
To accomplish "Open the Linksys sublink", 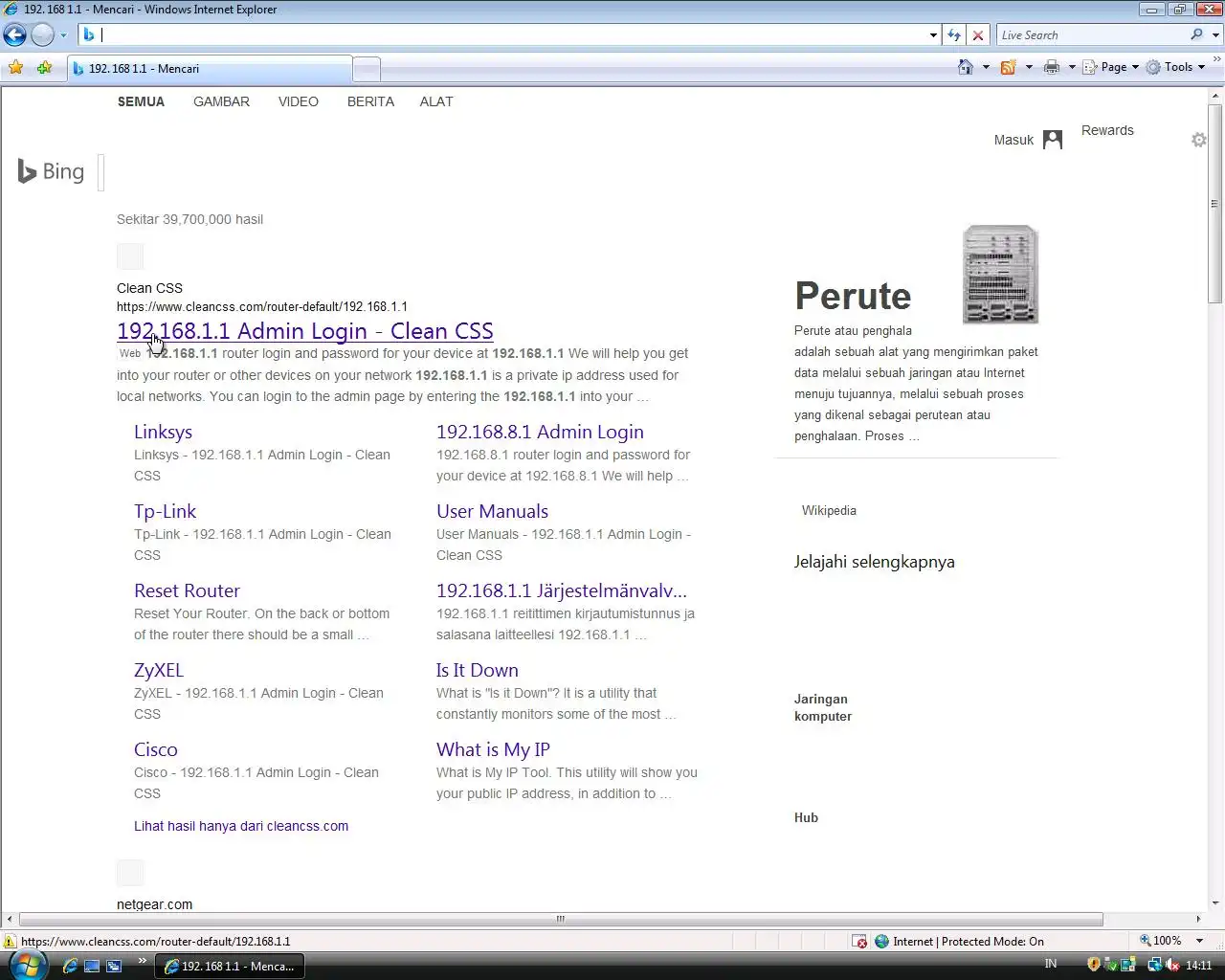I will [163, 432].
